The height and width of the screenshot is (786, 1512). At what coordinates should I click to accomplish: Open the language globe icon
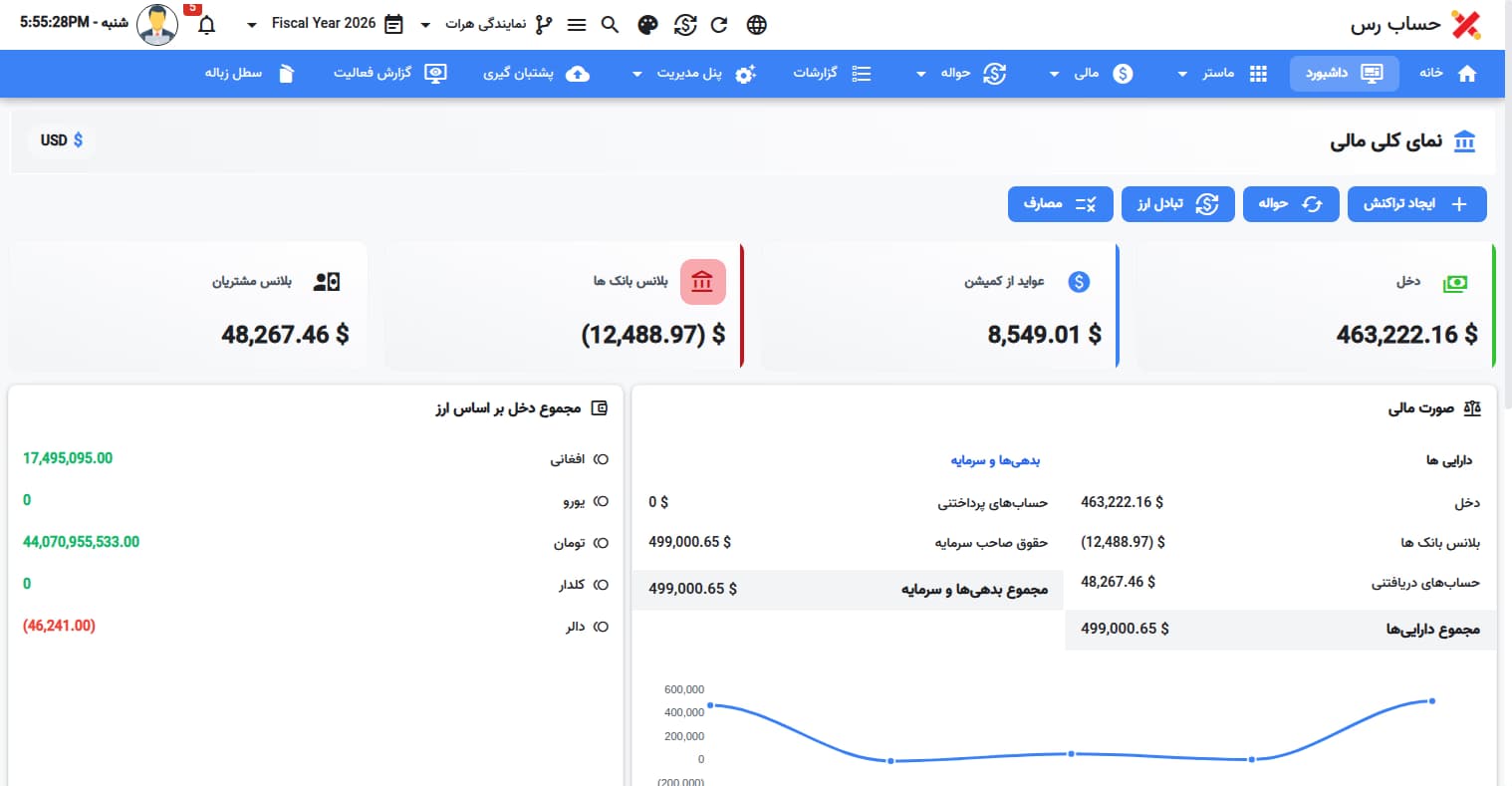click(x=757, y=25)
